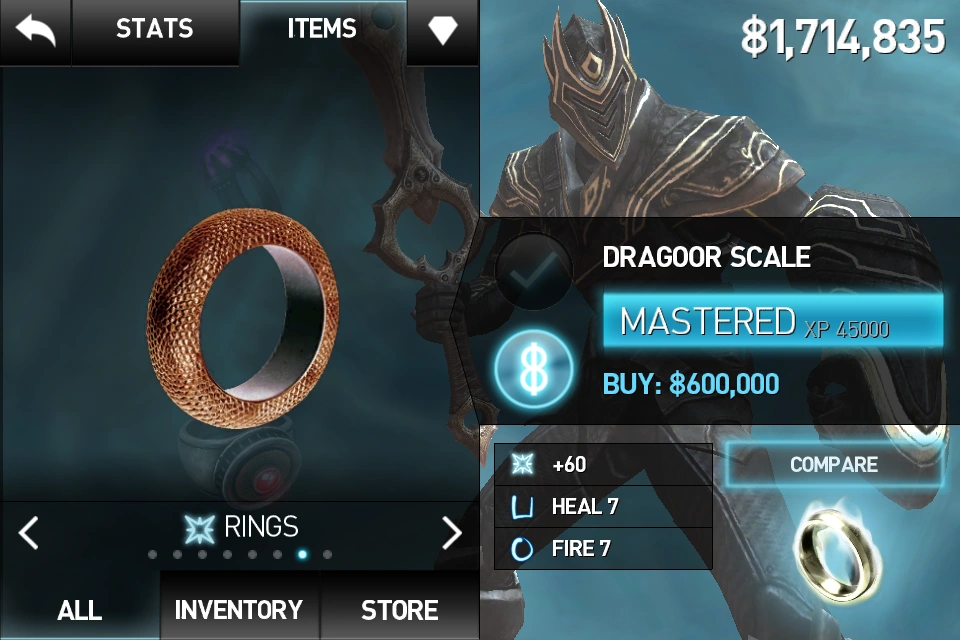Click the COMPARE button
This screenshot has height=640, width=960.
[834, 465]
